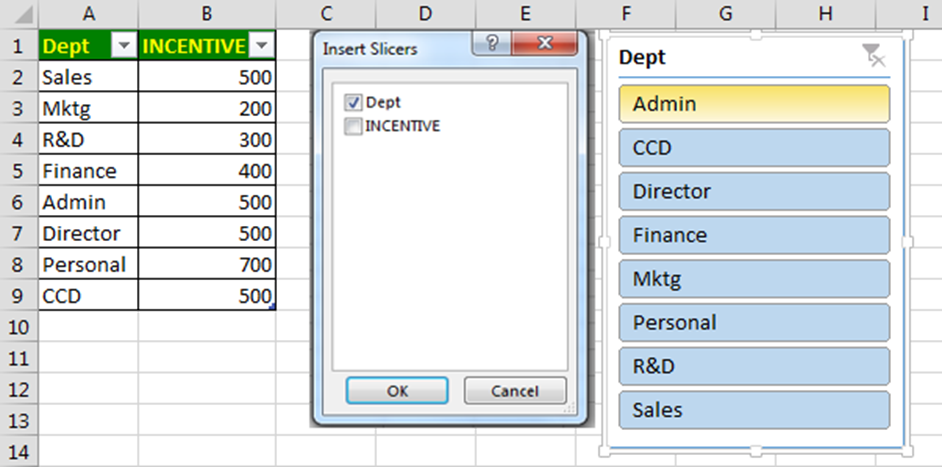Filter by Personal in the slicer
Screen dimensions: 942x467
pyautogui.click(x=754, y=323)
